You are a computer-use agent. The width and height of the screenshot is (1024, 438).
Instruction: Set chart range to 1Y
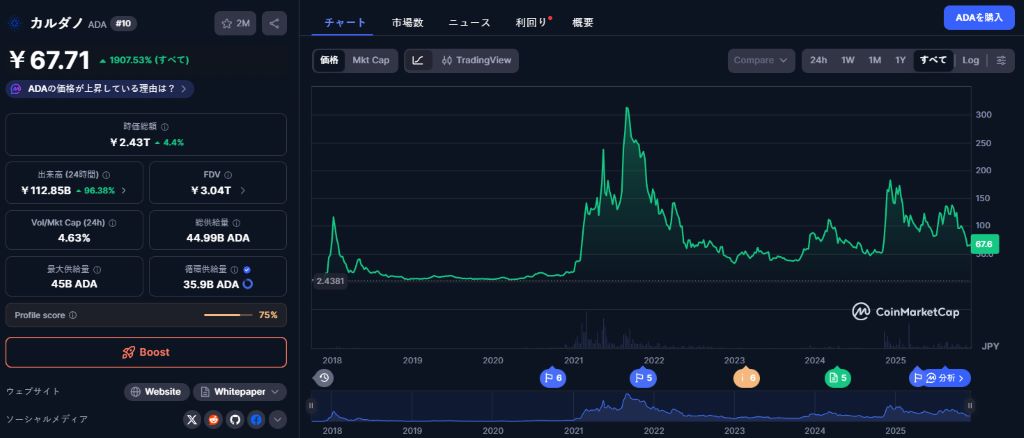[901, 61]
